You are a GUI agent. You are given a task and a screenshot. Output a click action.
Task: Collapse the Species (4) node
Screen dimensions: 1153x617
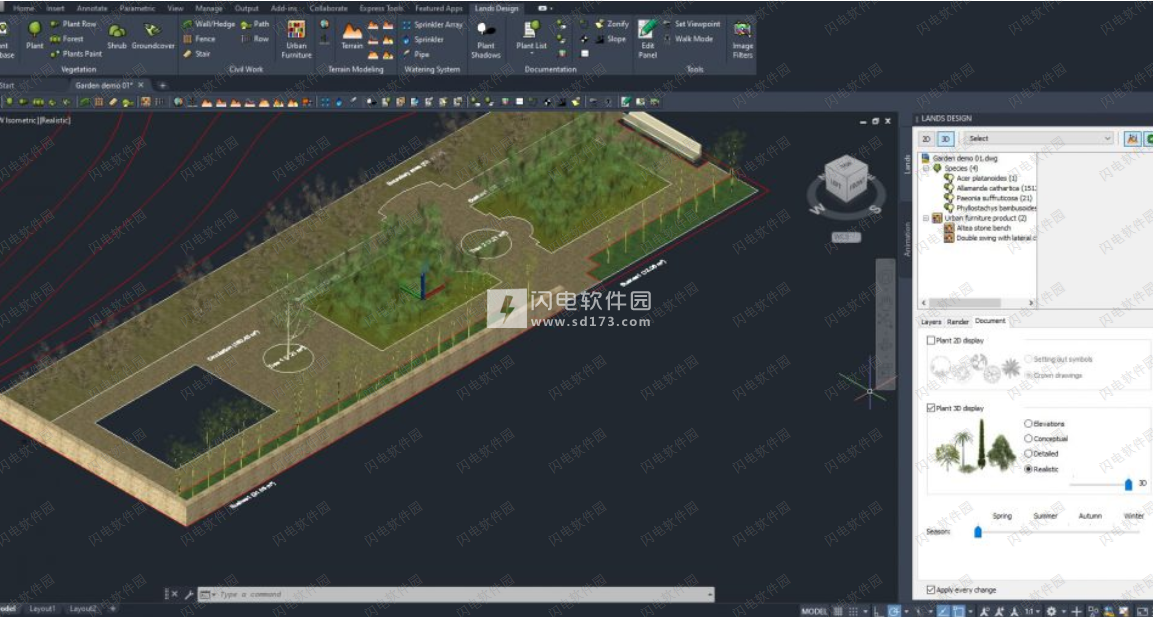927,168
